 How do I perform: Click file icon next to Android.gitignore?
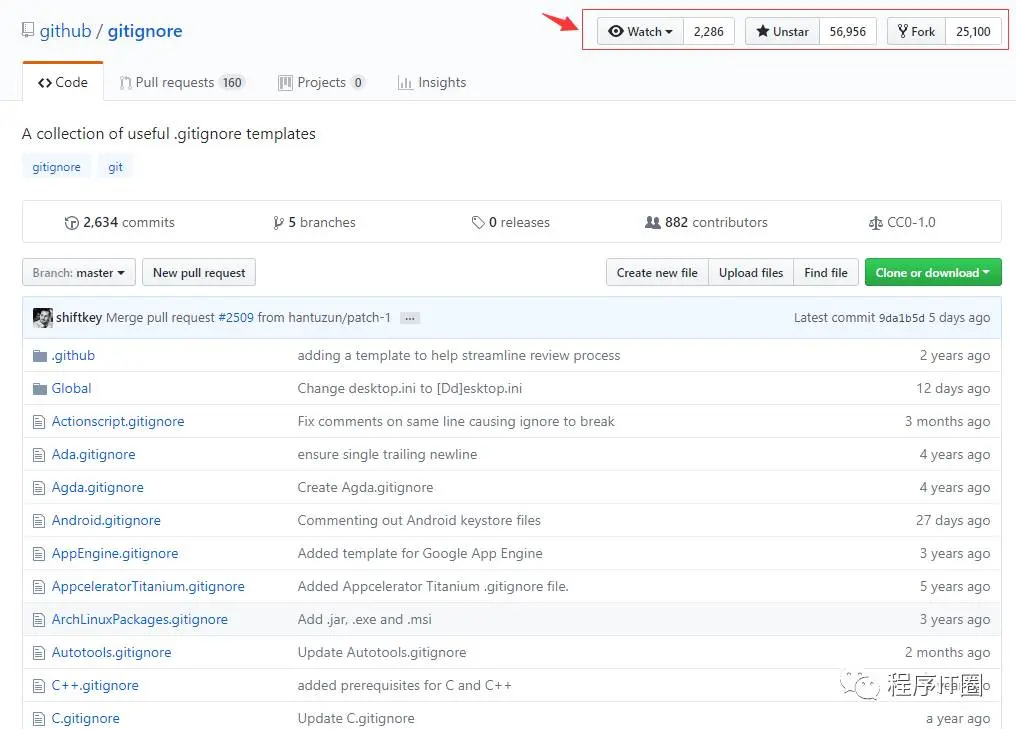[x=39, y=521]
